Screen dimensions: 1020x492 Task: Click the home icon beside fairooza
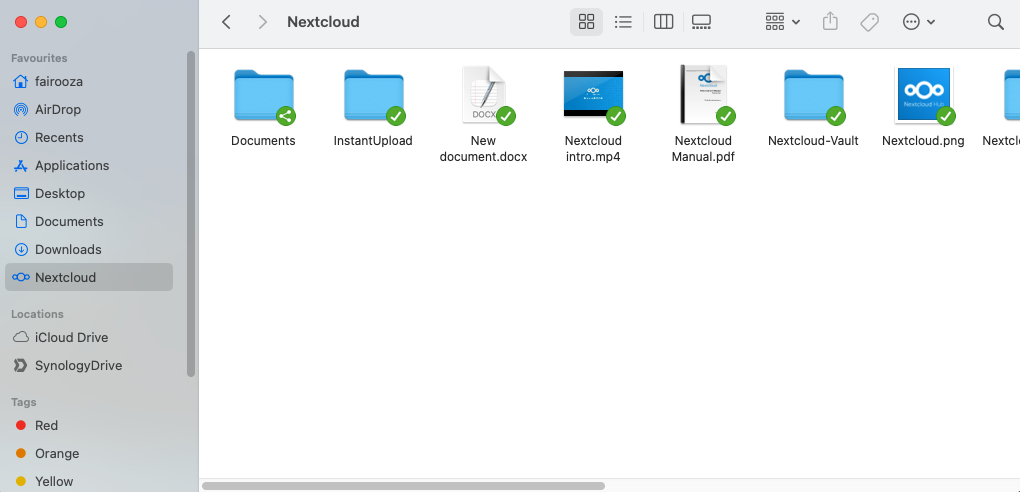[21, 82]
